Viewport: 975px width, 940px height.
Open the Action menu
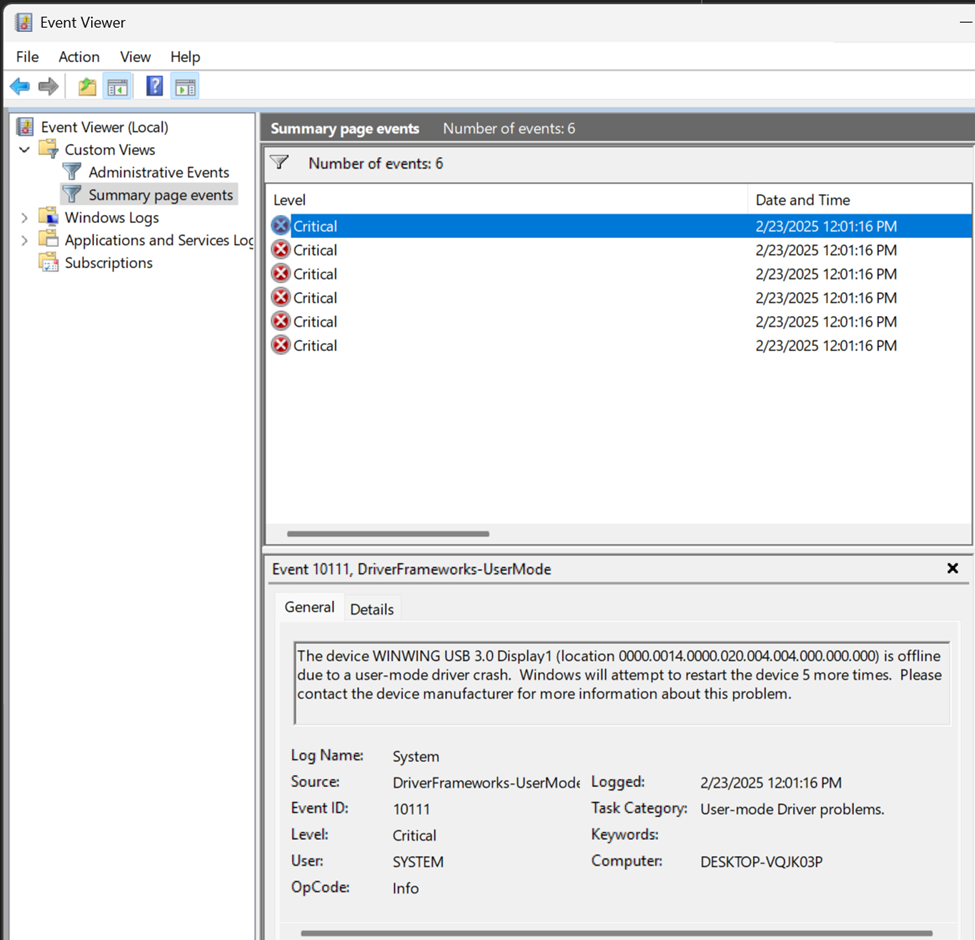tap(79, 57)
